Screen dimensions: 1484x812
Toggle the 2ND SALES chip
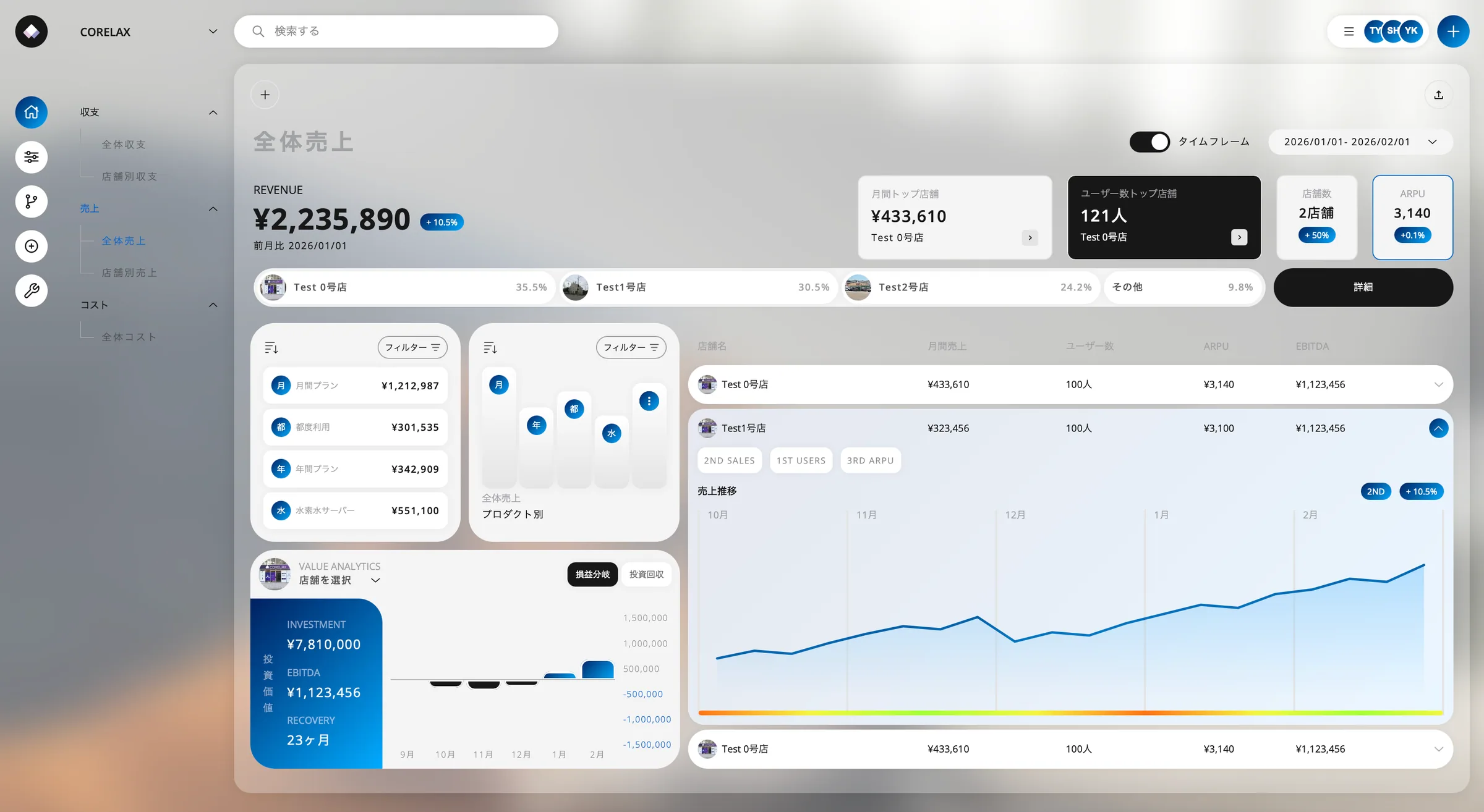coord(730,460)
